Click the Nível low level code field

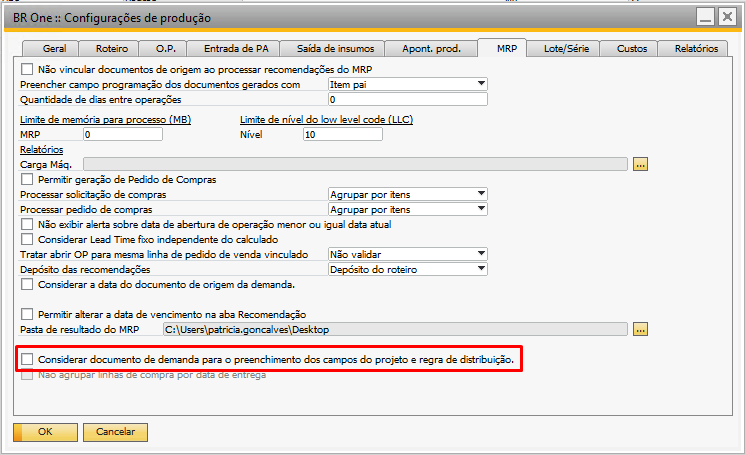coord(342,134)
